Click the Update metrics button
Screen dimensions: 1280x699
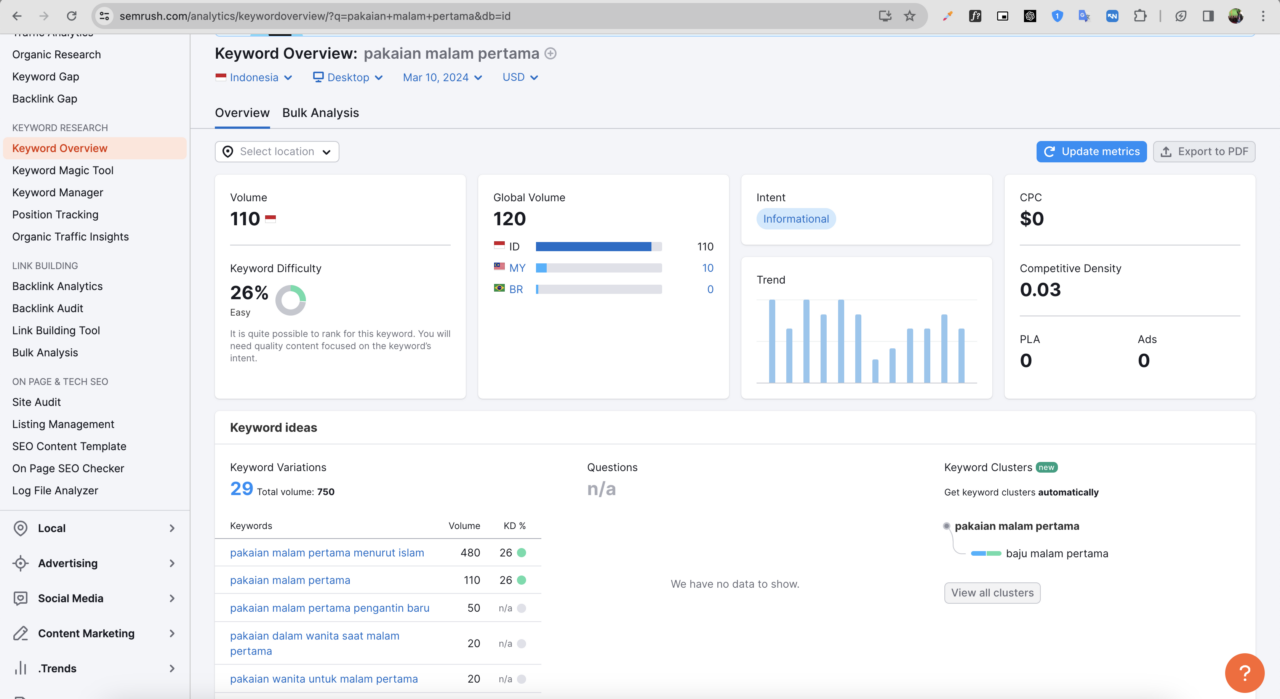pos(1091,152)
